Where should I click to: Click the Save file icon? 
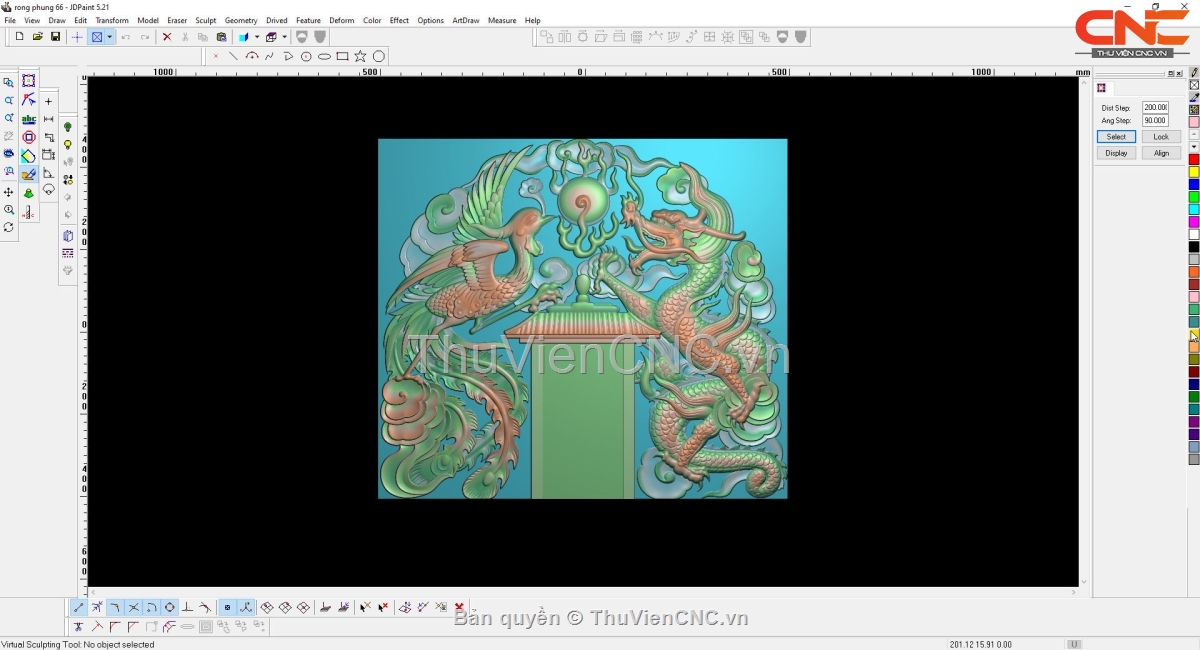55,37
